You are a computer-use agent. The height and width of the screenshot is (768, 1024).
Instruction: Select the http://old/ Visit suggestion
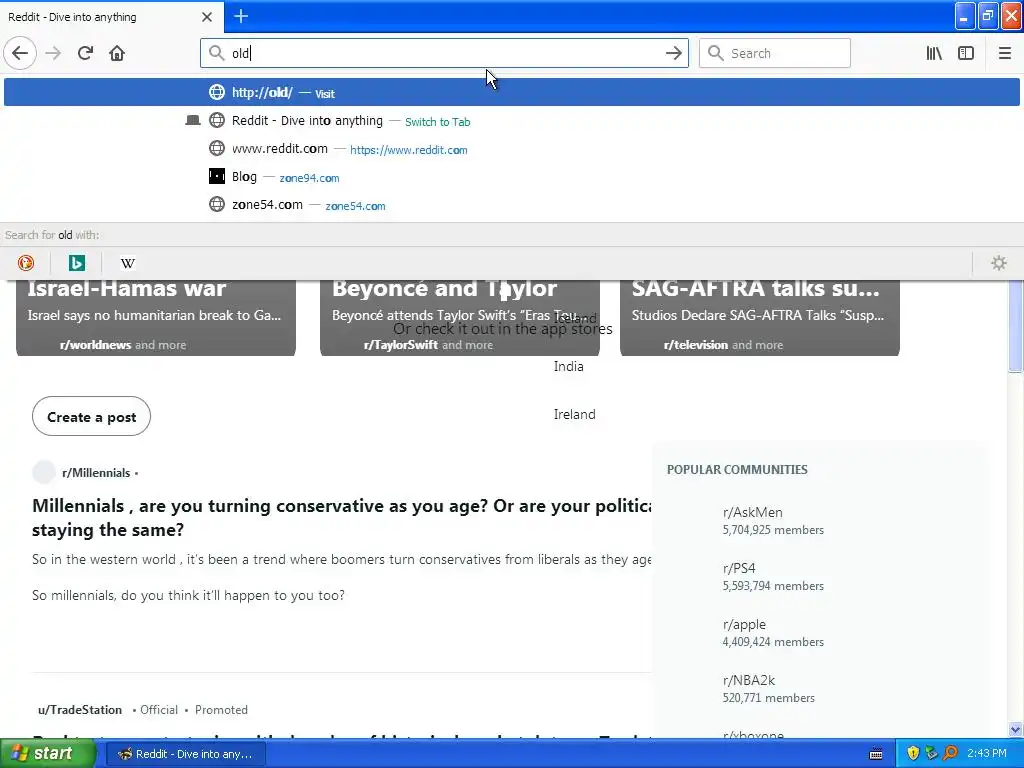(x=511, y=92)
